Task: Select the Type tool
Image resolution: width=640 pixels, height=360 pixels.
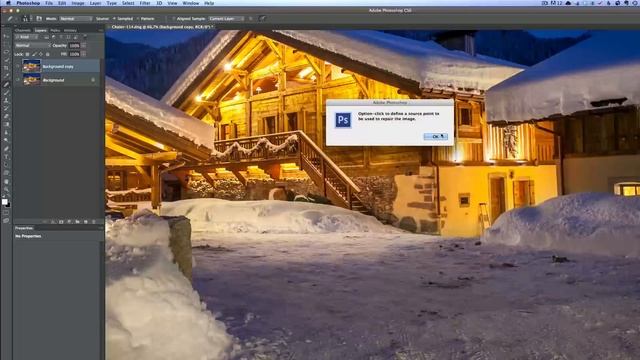Action: pos(6,157)
